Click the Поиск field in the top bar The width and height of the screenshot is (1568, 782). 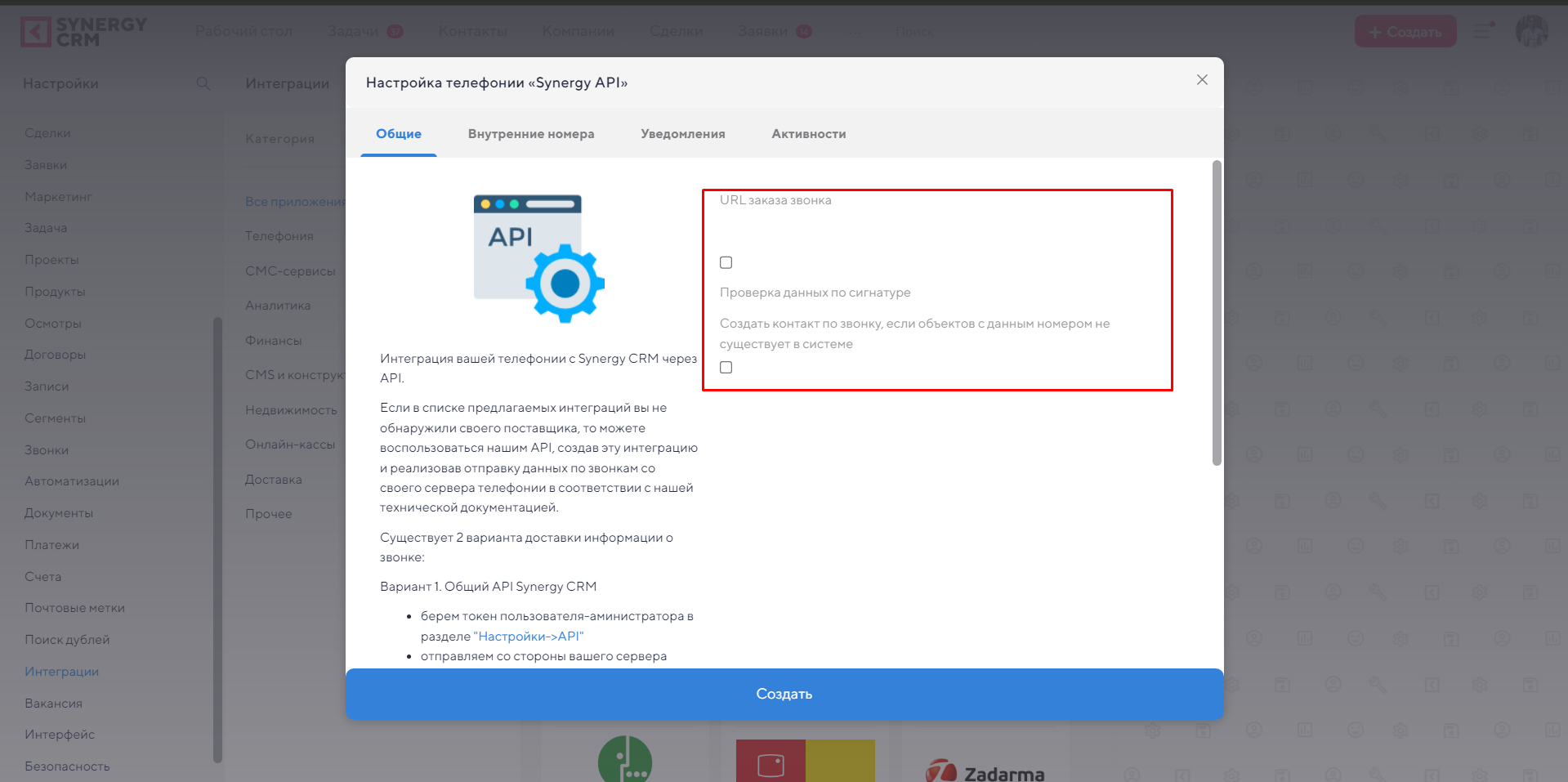[915, 31]
